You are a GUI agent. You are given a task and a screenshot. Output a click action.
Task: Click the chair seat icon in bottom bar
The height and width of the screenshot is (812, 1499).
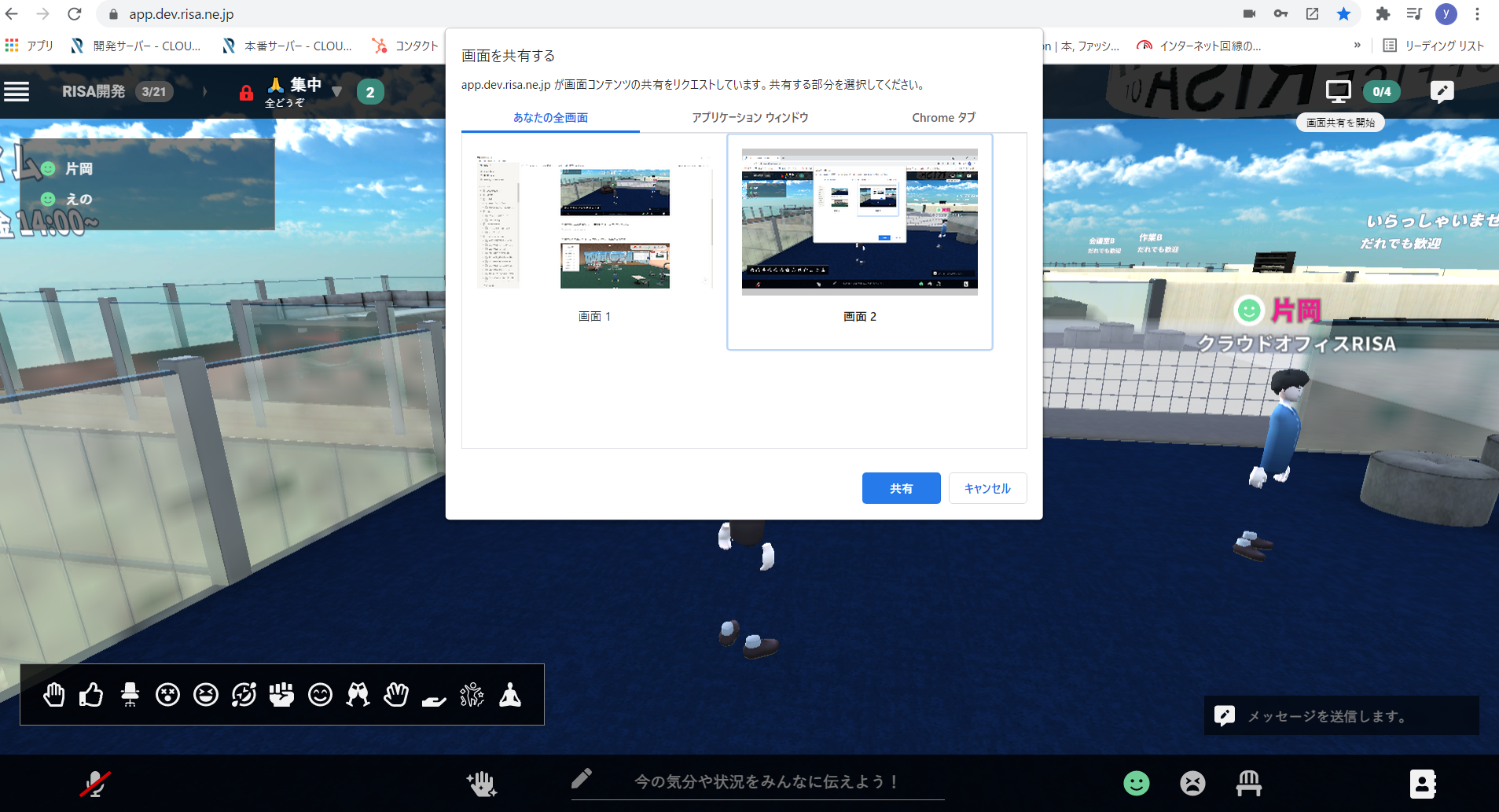pos(1248,784)
